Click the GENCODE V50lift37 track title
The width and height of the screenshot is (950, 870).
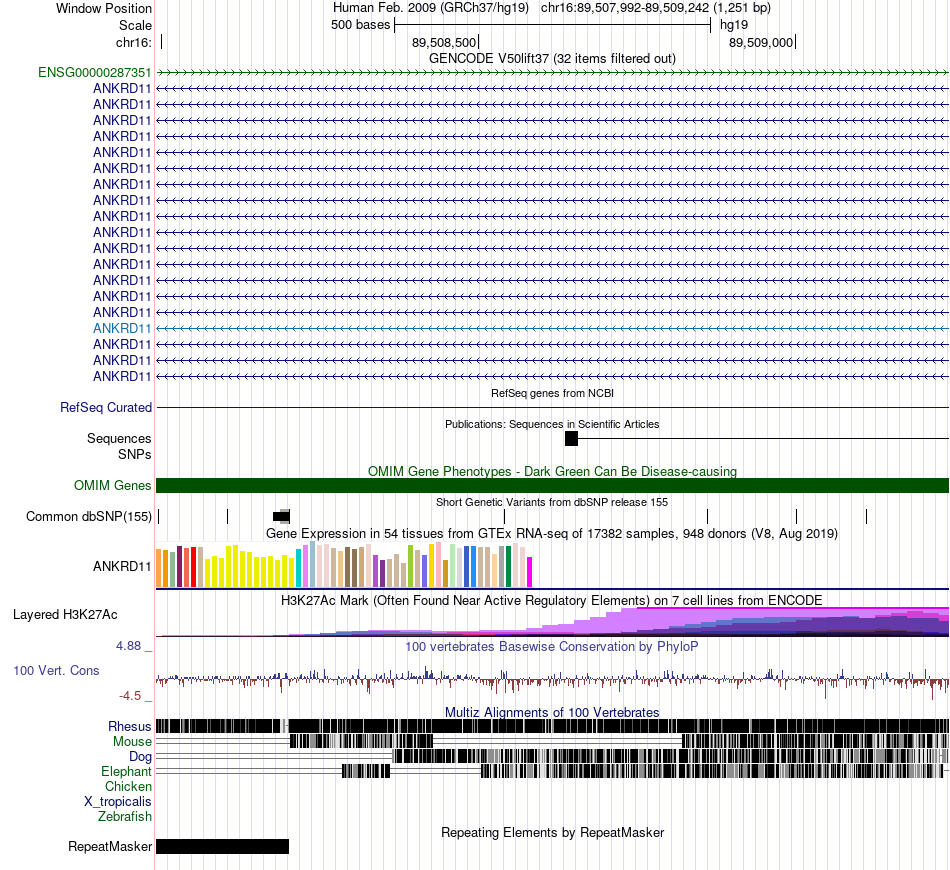pyautogui.click(x=552, y=59)
